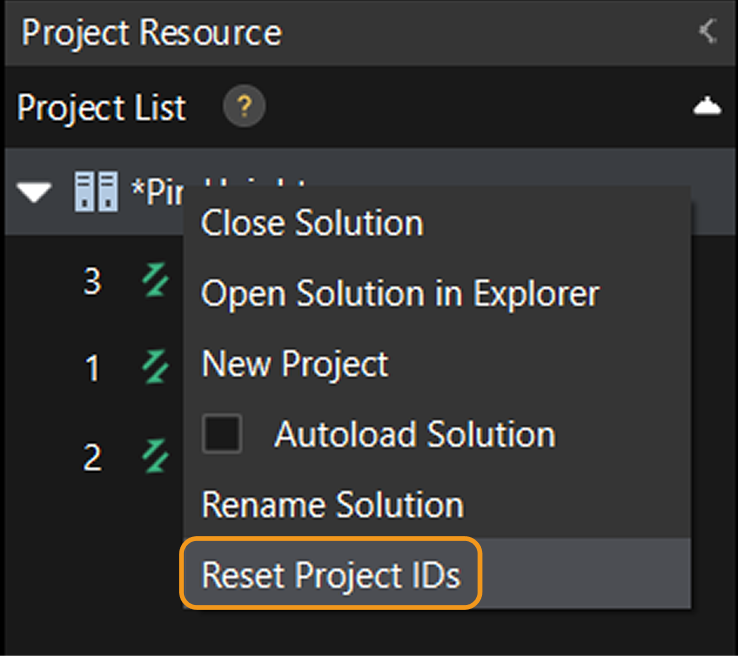738x656 pixels.
Task: Select project ID number 3 in list
Action: coord(92,283)
